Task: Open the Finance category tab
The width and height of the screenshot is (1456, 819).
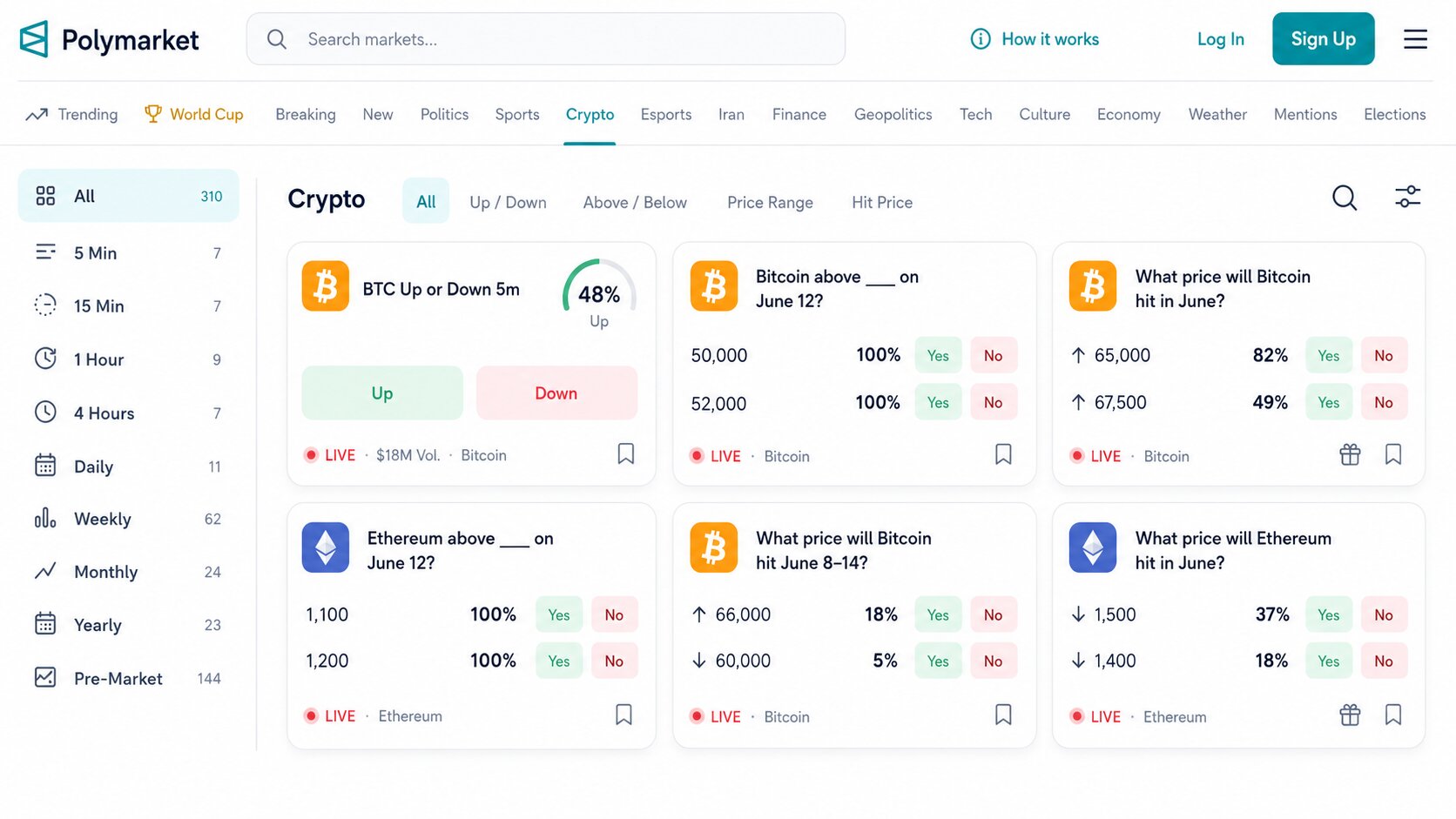Action: click(x=799, y=114)
